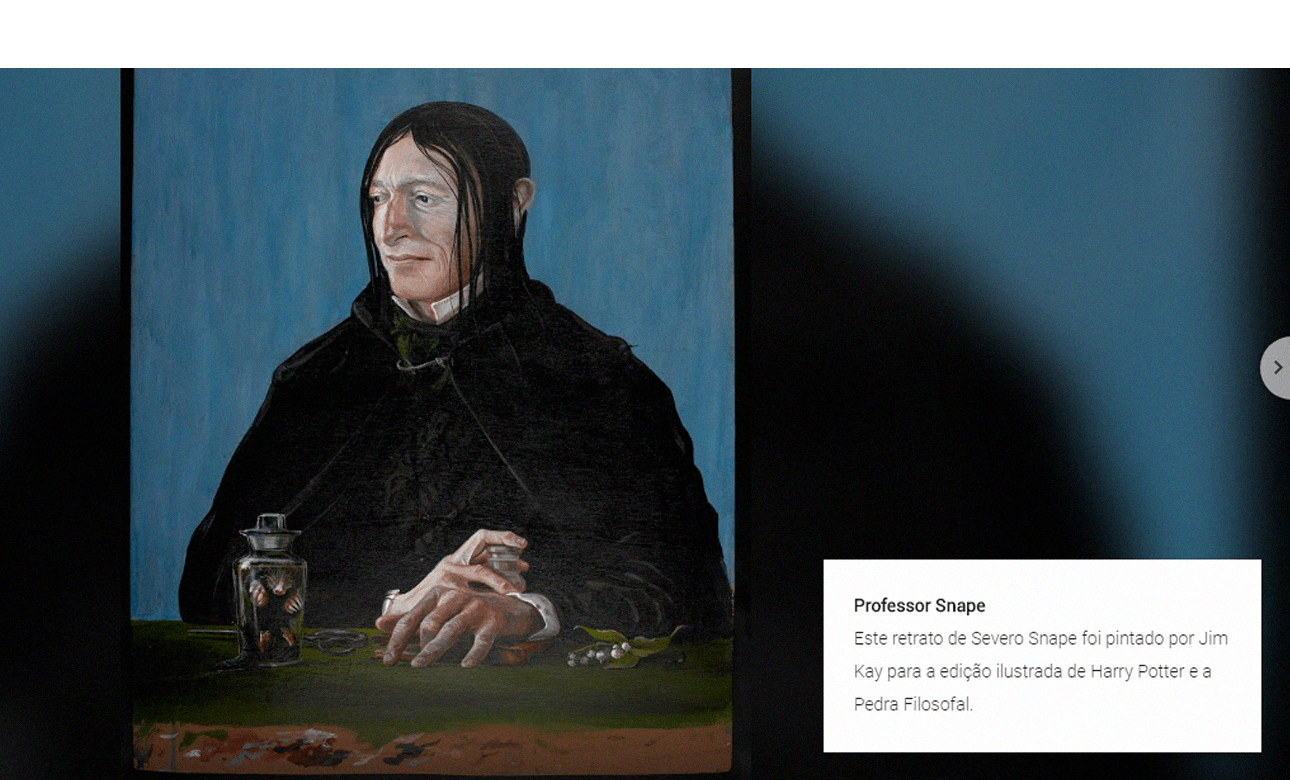Click the caption paragraph starting 'Este retrato'

[x=1040, y=671]
